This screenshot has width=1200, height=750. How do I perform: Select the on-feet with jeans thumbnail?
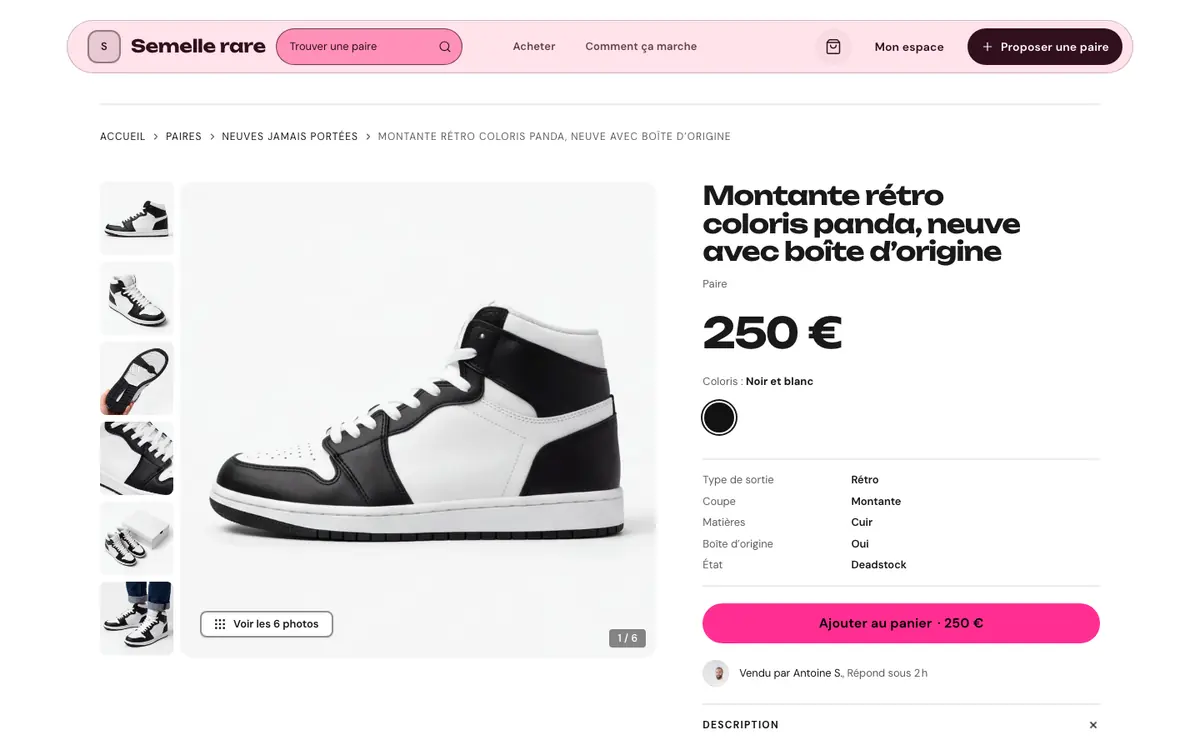137,618
